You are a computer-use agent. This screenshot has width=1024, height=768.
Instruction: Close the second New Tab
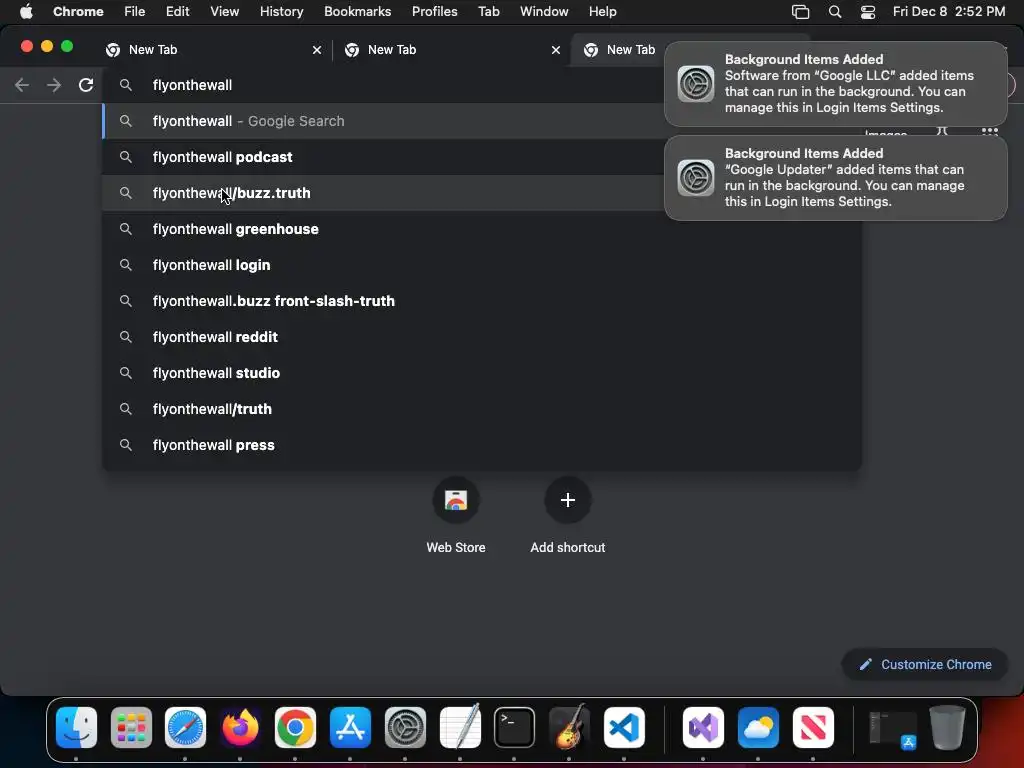click(556, 50)
